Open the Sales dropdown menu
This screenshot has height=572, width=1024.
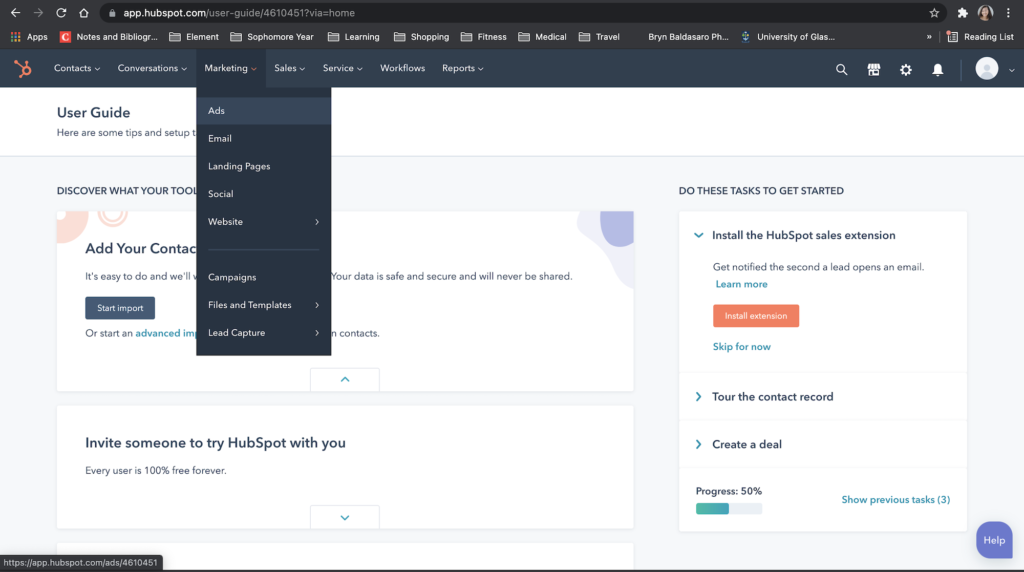coord(289,68)
